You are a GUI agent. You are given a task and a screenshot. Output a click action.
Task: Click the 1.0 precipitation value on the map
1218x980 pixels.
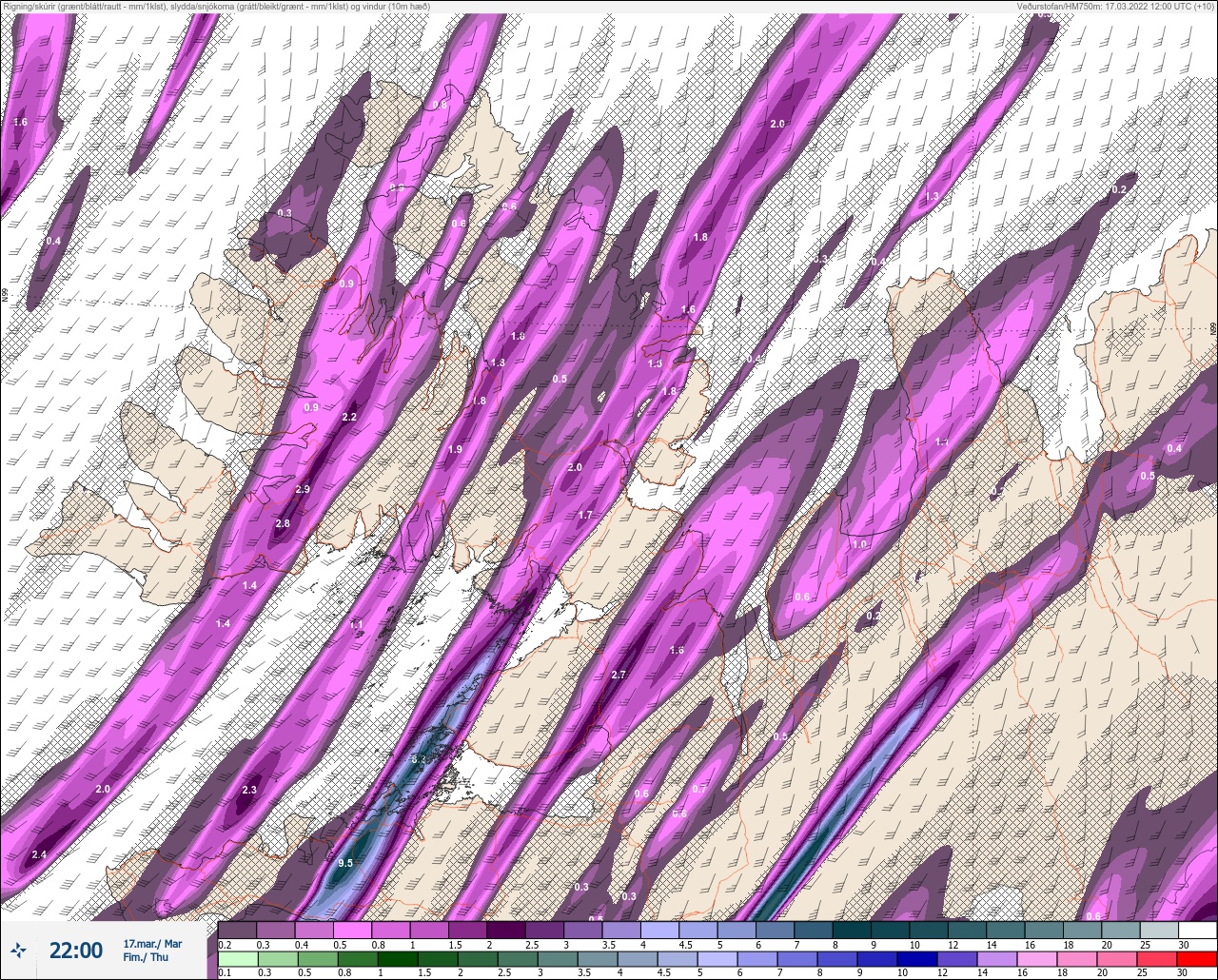click(x=859, y=544)
